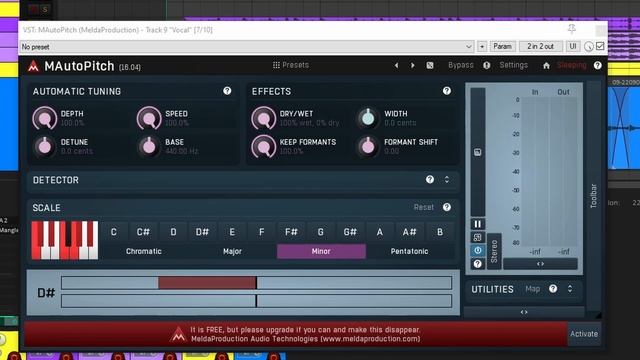This screenshot has height=360, width=640.
Task: Toggle note A in the scale
Action: point(380,232)
